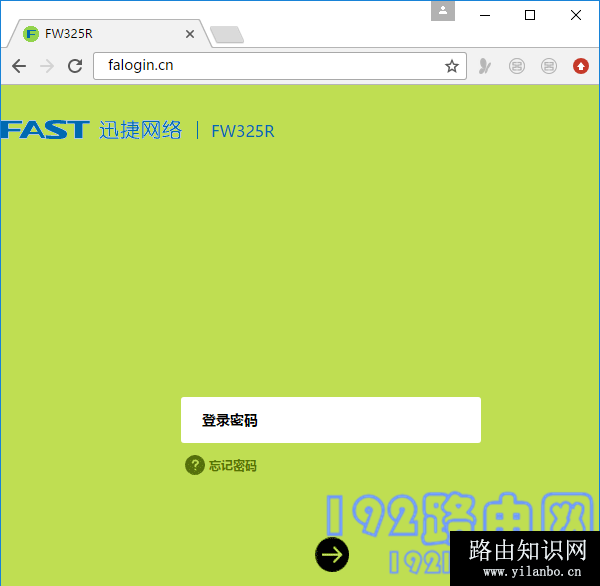Select the FW325R browser tab
Viewport: 600px width, 586px height.
pos(109,34)
